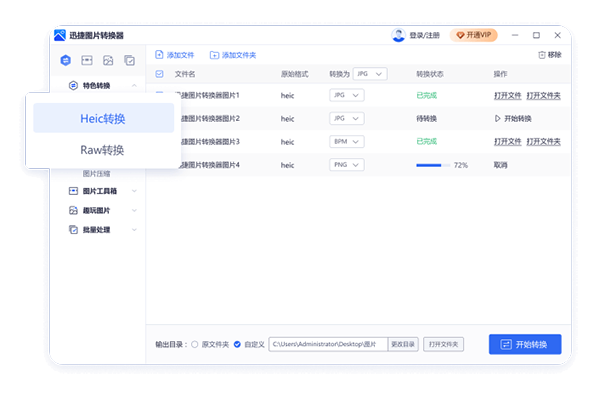Screen dimensions: 600x399
Task: Click the 添加文件 add file icon
Action: 159,55
